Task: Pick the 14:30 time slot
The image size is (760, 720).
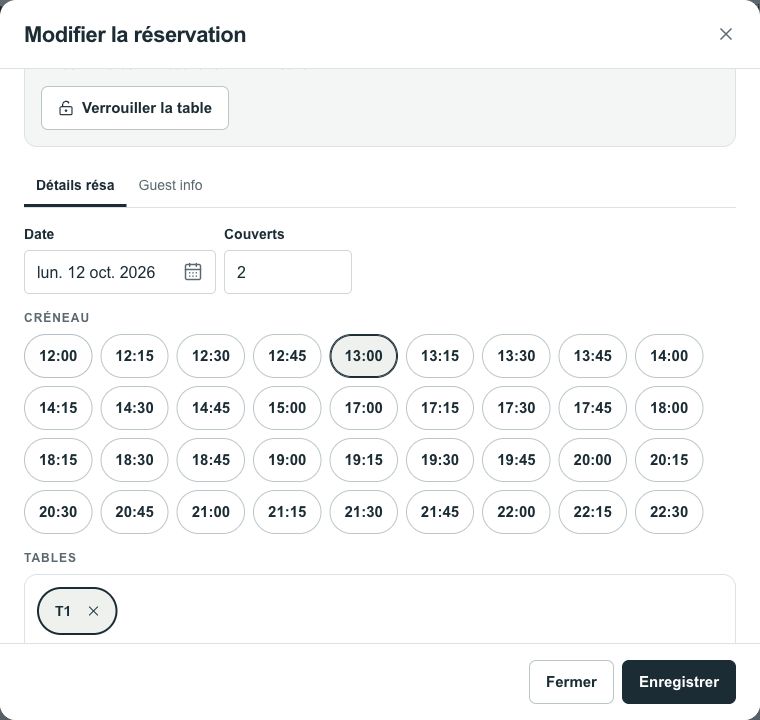Action: (134, 408)
